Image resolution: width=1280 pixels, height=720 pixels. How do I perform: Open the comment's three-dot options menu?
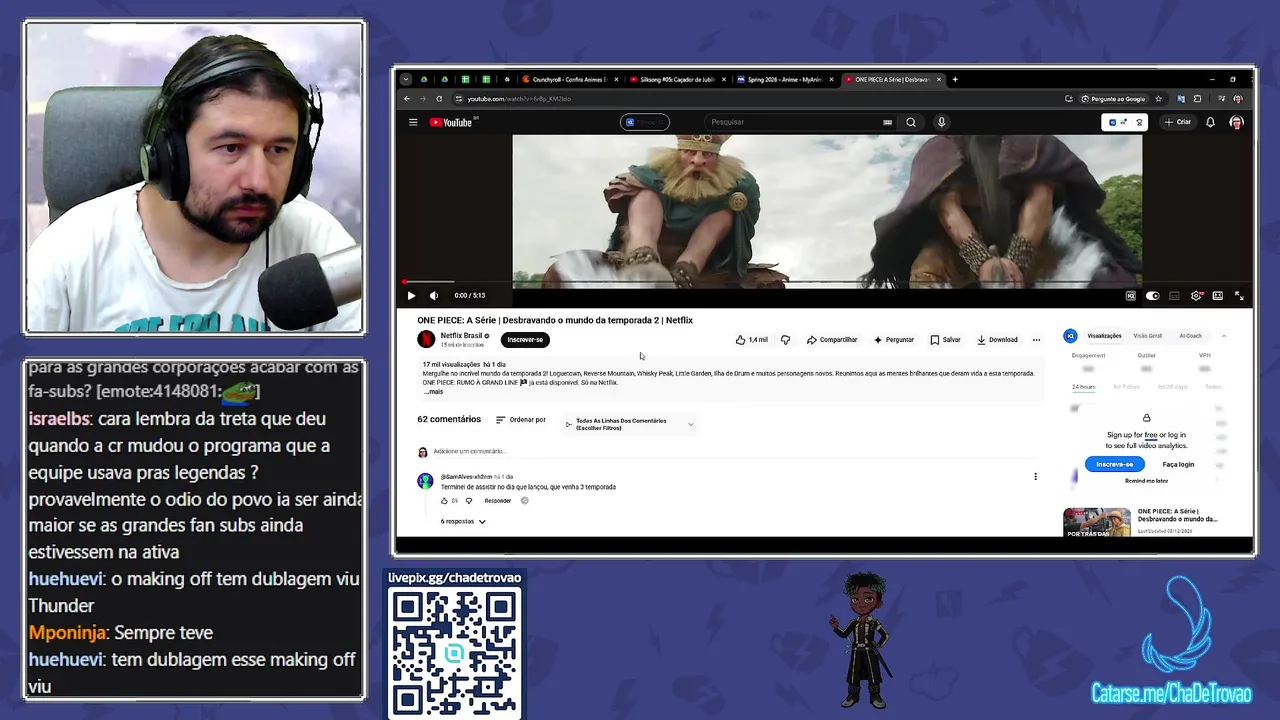tap(1035, 477)
